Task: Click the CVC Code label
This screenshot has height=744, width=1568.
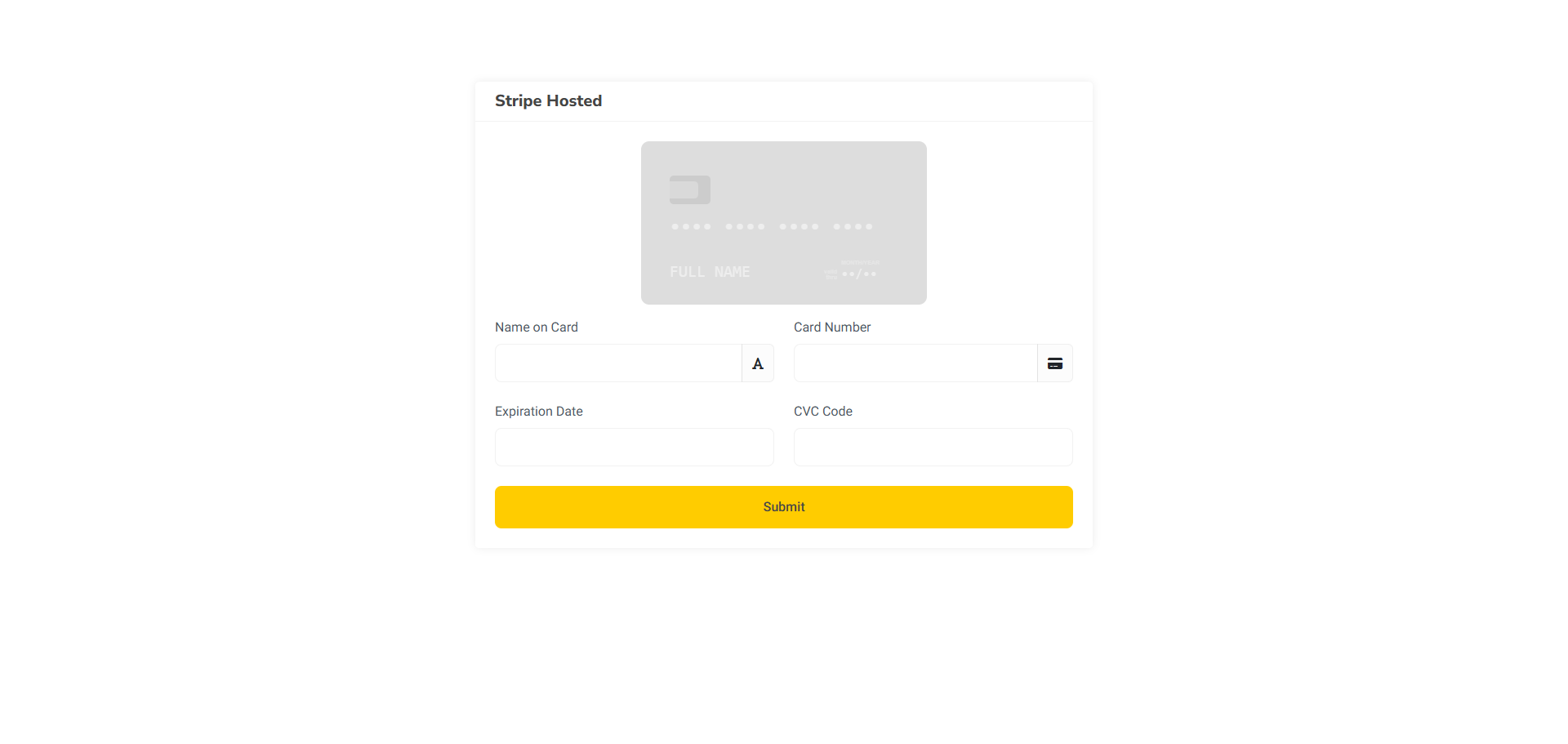Action: [823, 412]
